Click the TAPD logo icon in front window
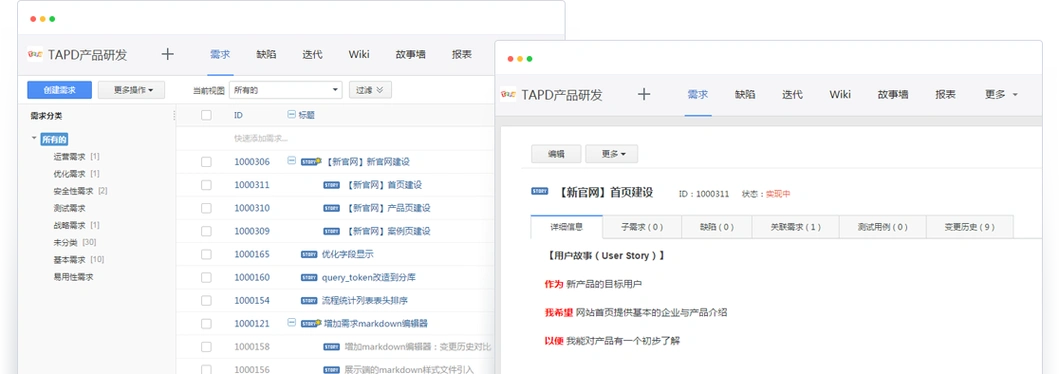The width and height of the screenshot is (1059, 374). (509, 95)
